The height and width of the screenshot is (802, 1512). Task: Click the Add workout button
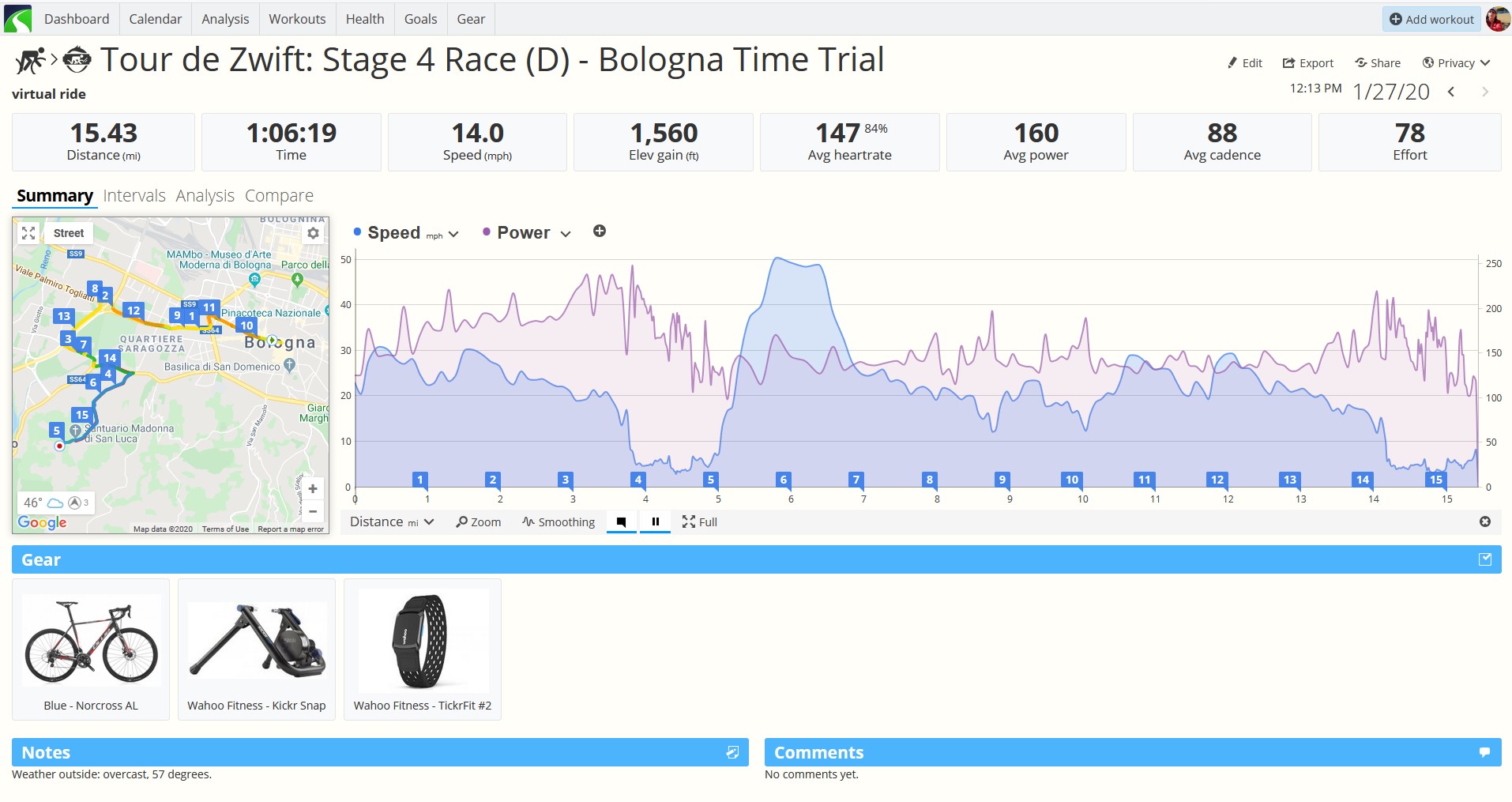click(1431, 19)
